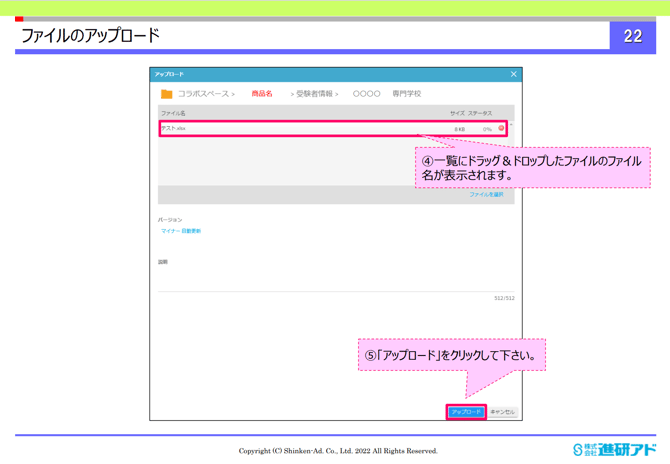
Task: Click the 説明 label
Action: tap(163, 262)
